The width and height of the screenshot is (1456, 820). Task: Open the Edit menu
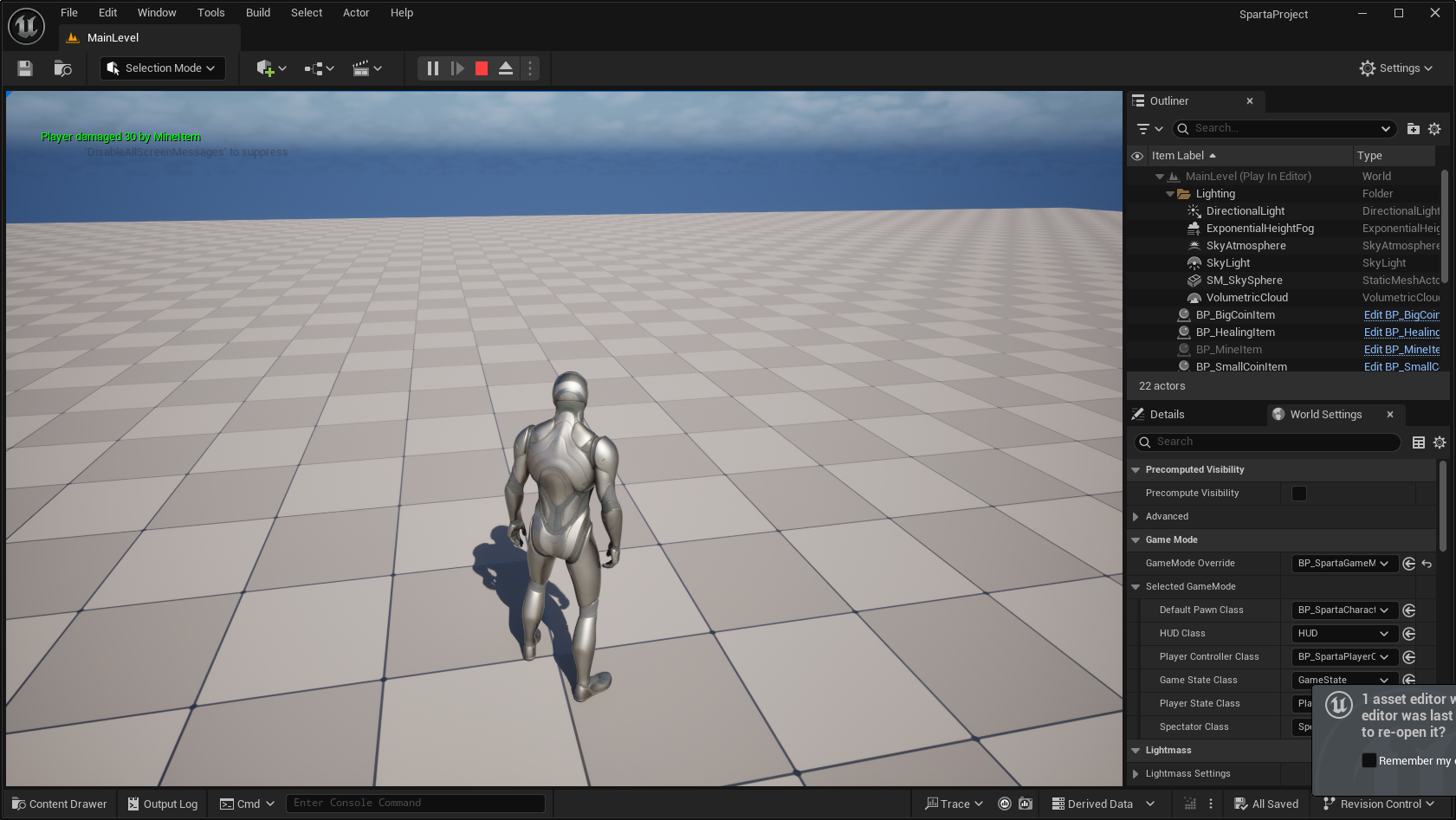coord(107,13)
